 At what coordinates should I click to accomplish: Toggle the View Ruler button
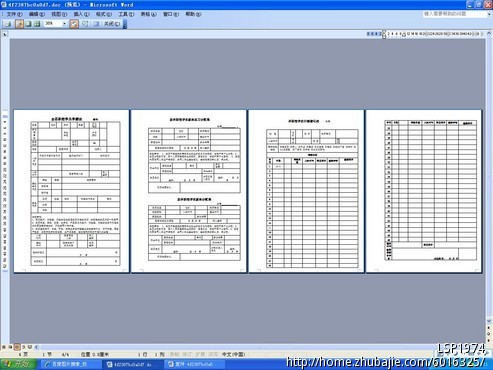pos(74,24)
